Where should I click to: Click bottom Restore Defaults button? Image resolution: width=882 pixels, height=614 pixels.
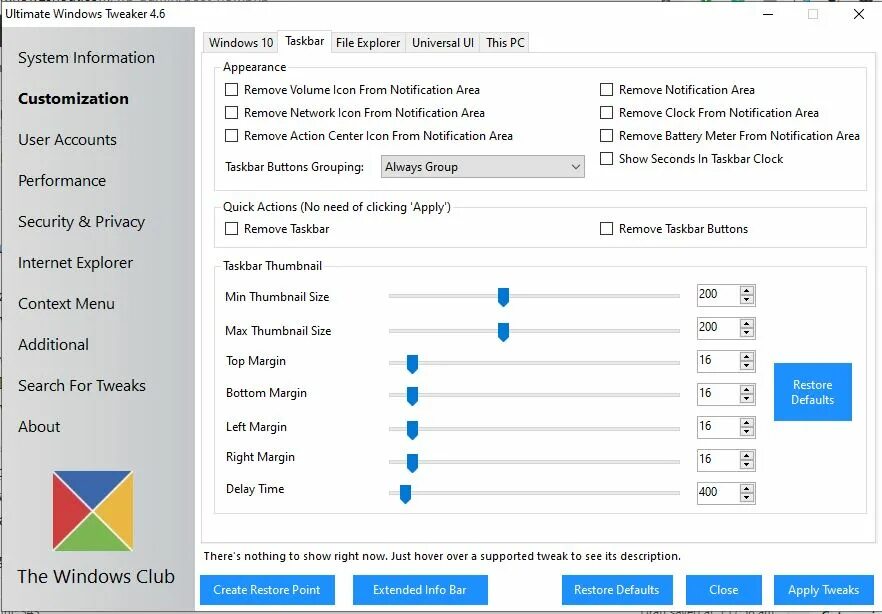point(617,590)
